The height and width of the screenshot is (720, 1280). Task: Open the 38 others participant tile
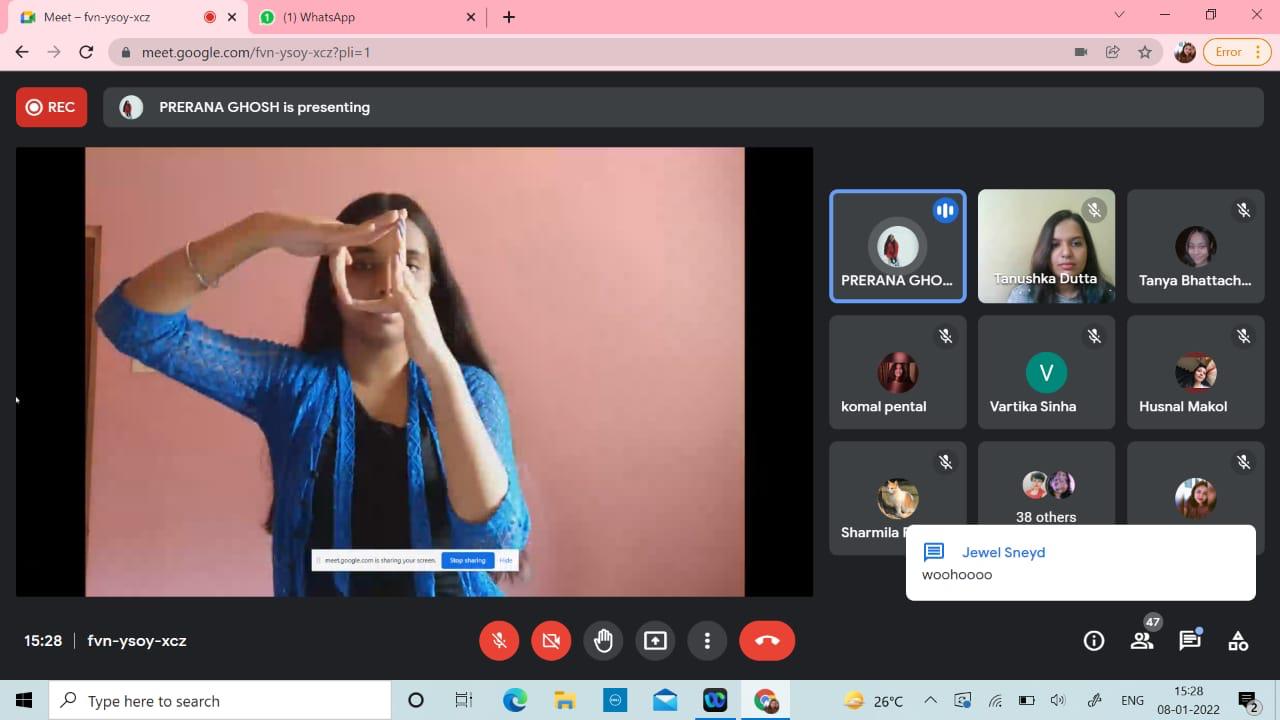[x=1046, y=497]
